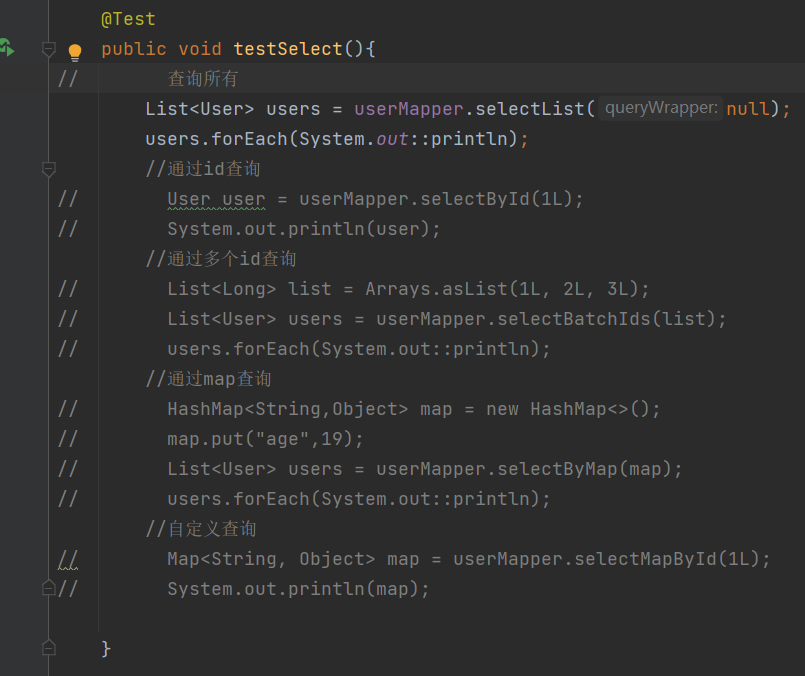The width and height of the screenshot is (805, 676).
Task: Collapse the testSelect method fold marker
Action: click(48, 49)
